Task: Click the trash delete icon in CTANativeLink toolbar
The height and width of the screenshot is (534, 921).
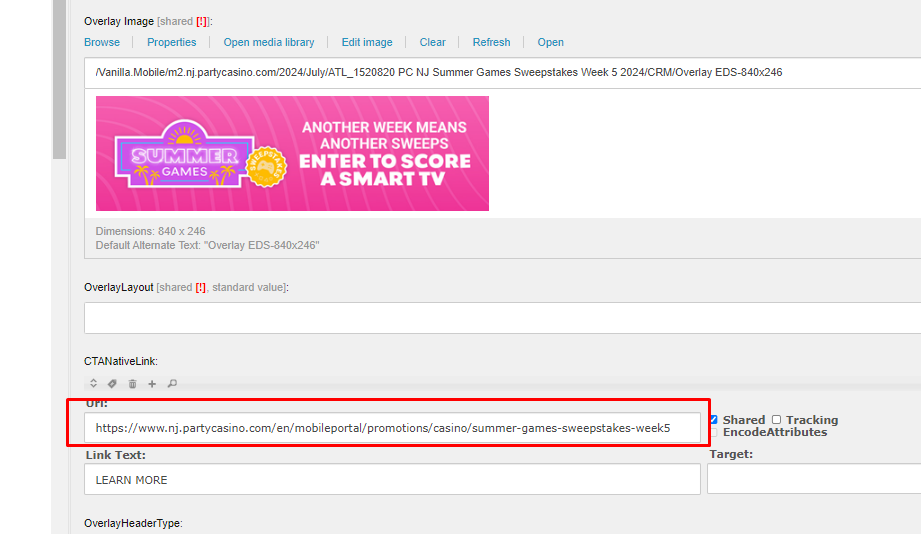Action: (133, 384)
